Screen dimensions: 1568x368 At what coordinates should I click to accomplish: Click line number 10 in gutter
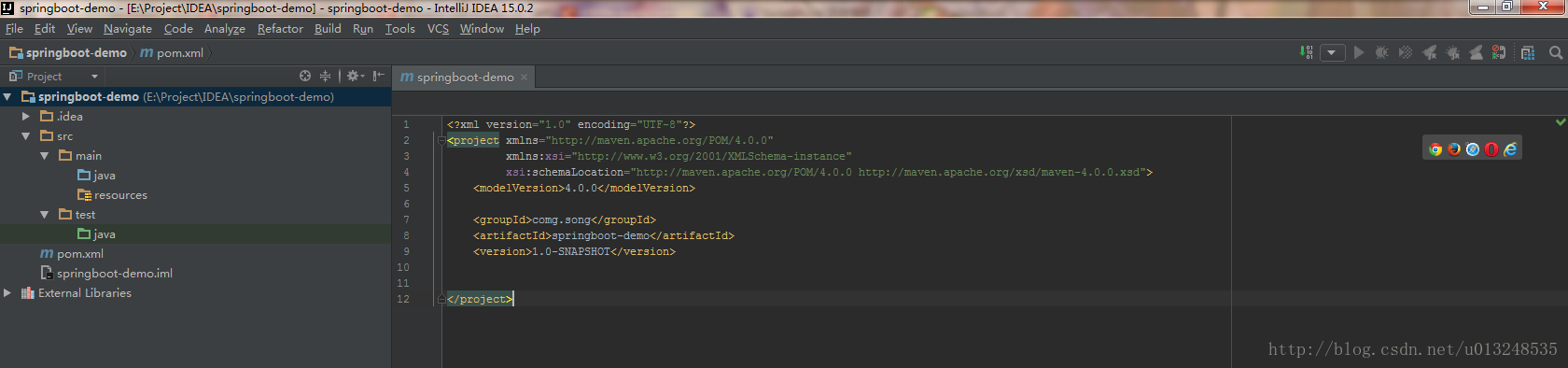tap(403, 267)
